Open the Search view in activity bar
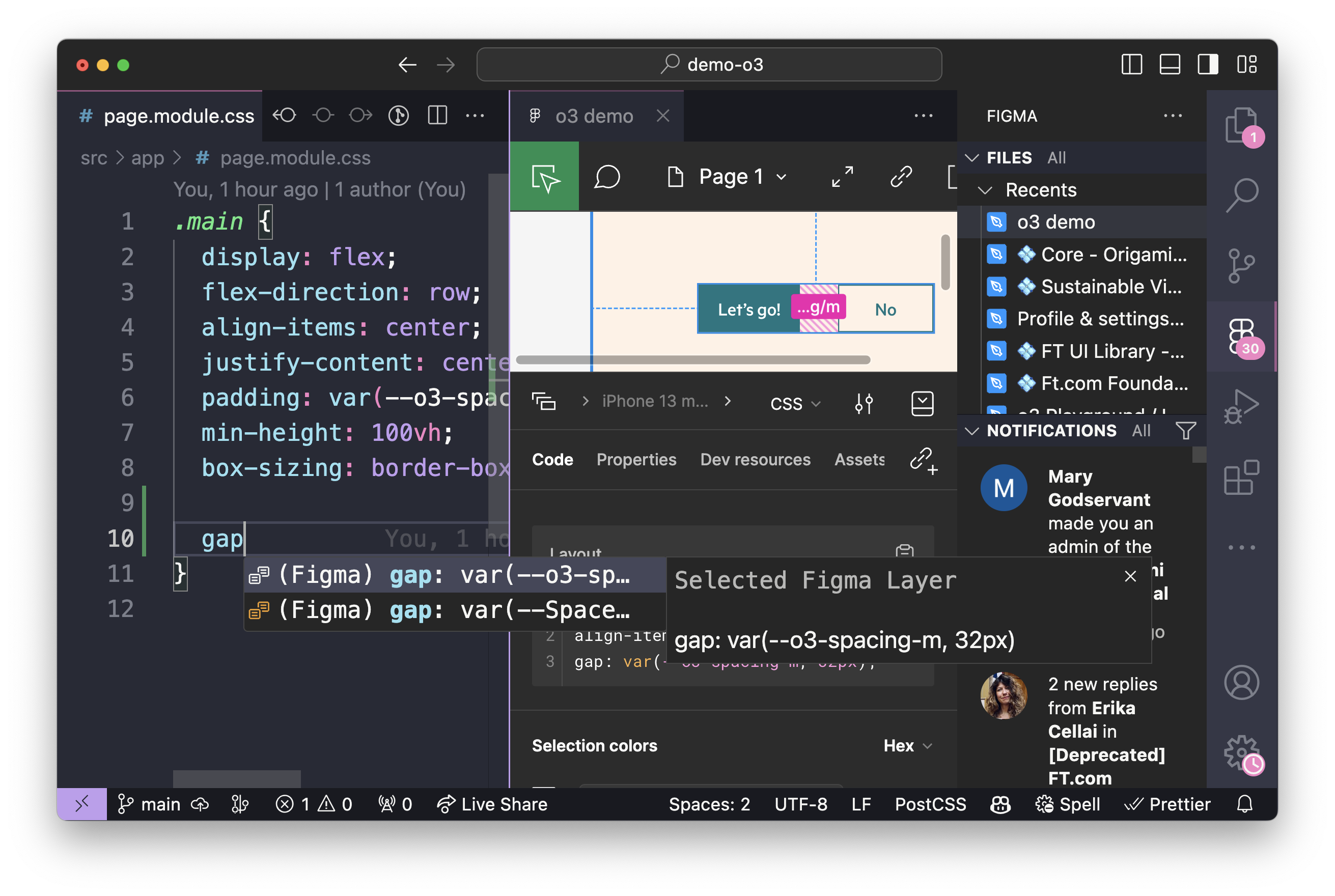Screen dimensions: 1335x896 pos(1241,195)
